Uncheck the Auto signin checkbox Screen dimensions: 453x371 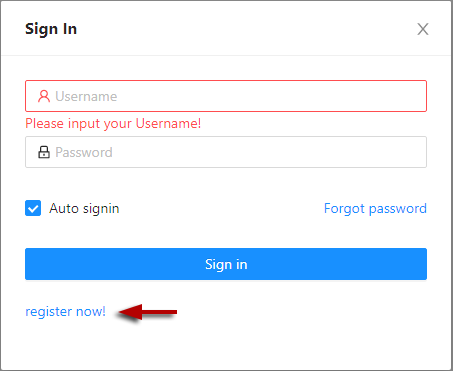33,208
